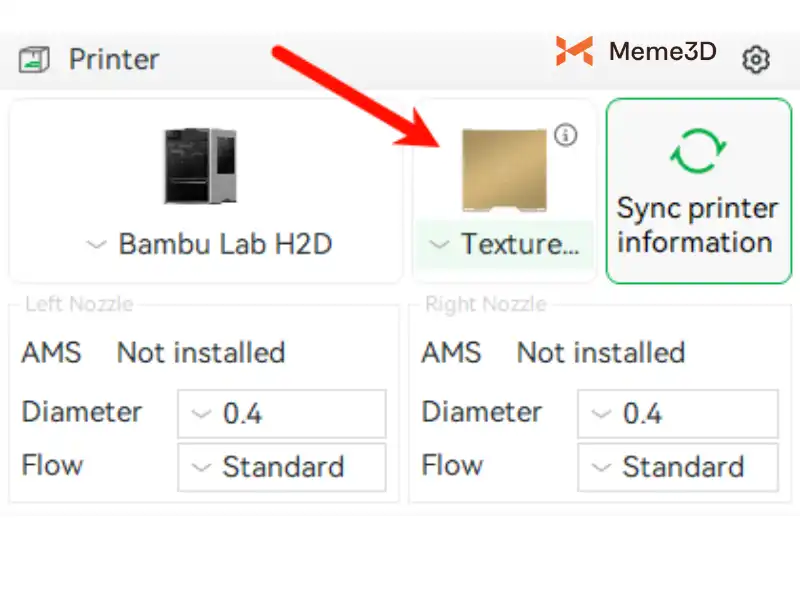Viewport: 800px width, 600px height.
Task: Select the Right Nozzle group label
Action: click(x=484, y=304)
